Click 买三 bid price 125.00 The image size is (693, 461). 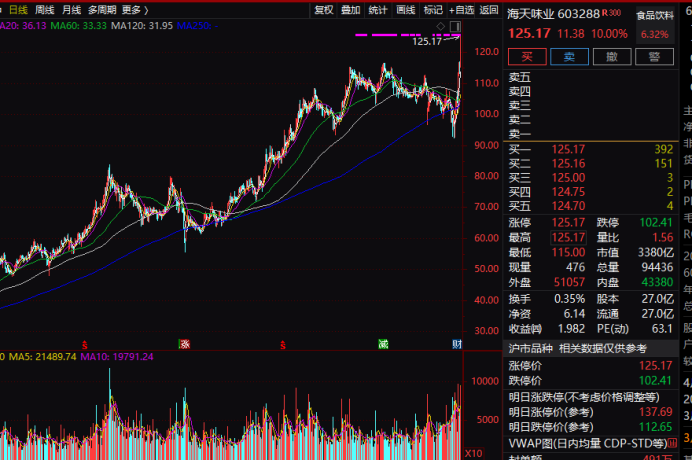tap(568, 178)
